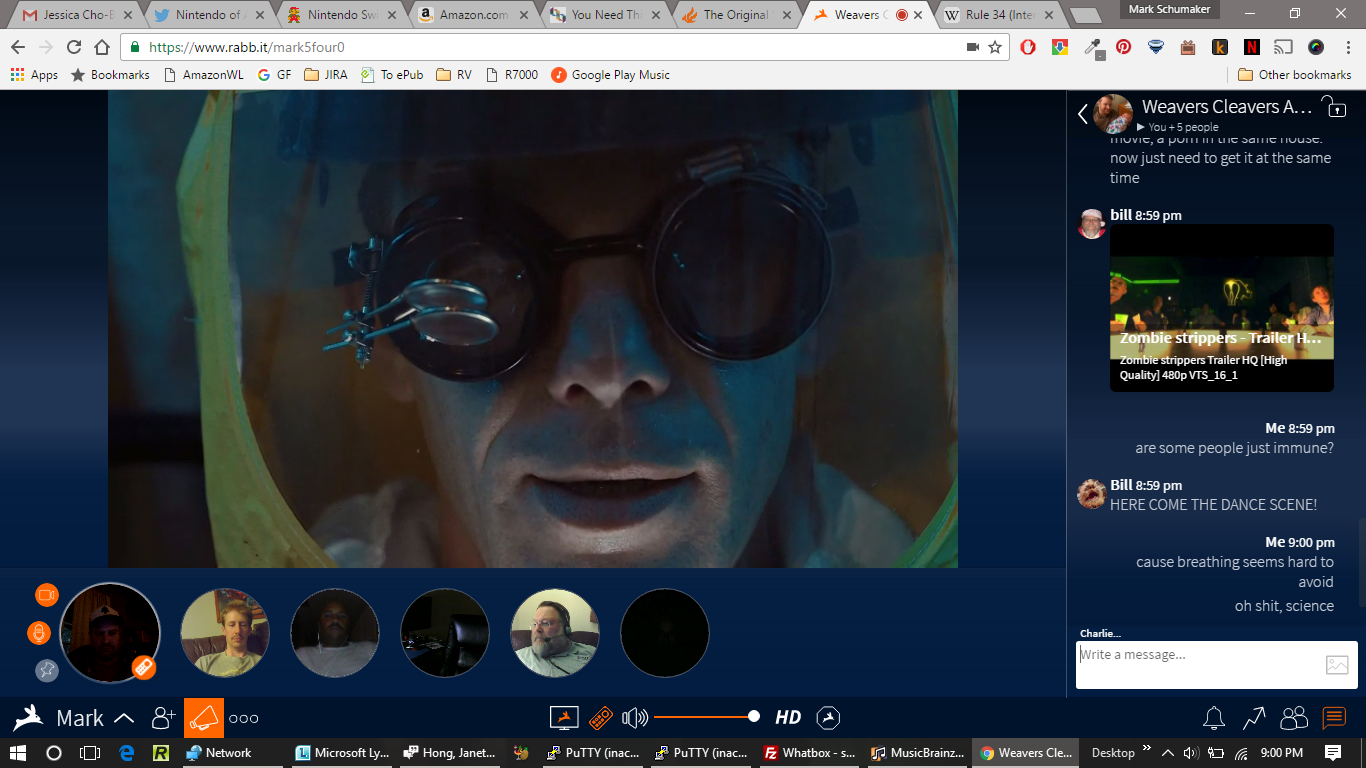The width and height of the screenshot is (1366, 768).
Task: Toggle the orange chat panel icon
Action: pyautogui.click(x=1334, y=717)
